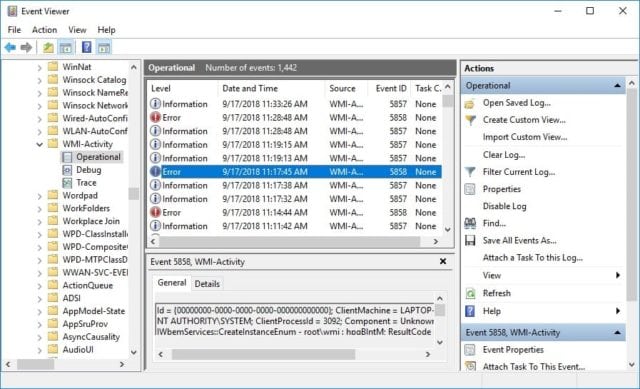The height and width of the screenshot is (389, 640).
Task: Expand the WinNat tree node
Action: [x=40, y=67]
